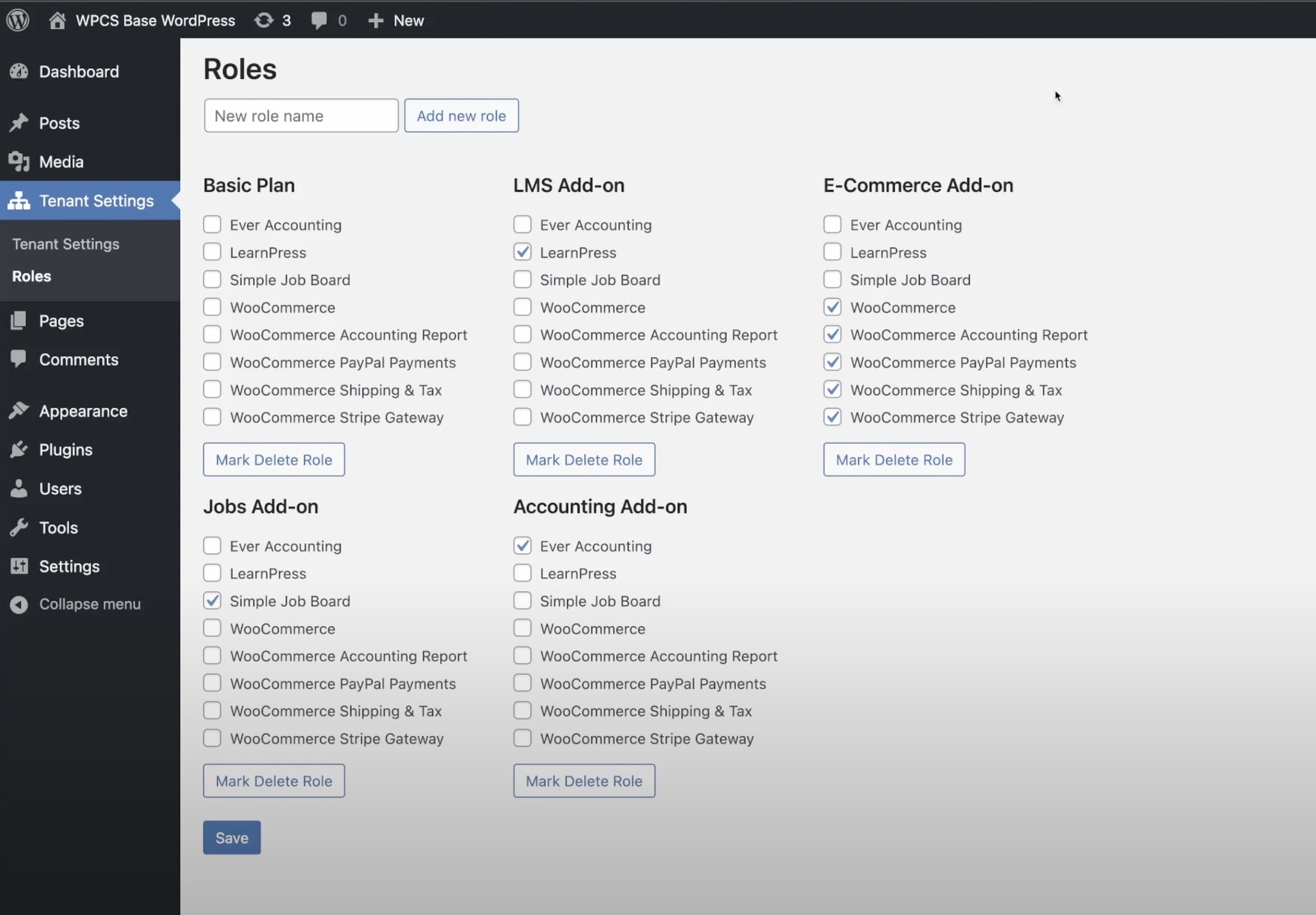Open the Roles submenu item
This screenshot has width=1316, height=915.
[x=32, y=276]
